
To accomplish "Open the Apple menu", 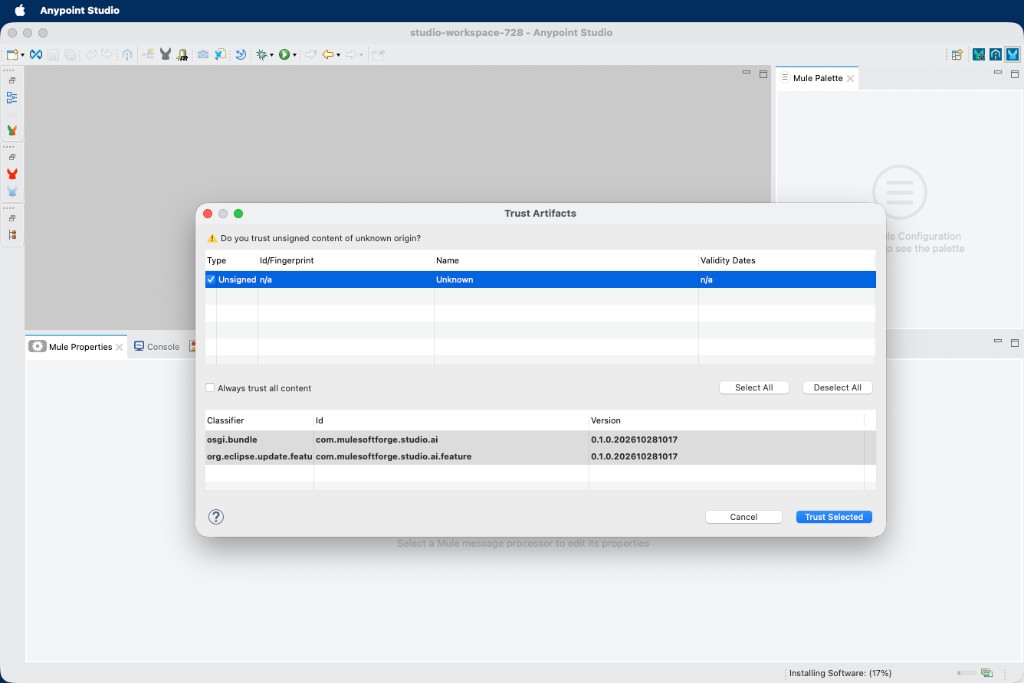I will (x=20, y=10).
